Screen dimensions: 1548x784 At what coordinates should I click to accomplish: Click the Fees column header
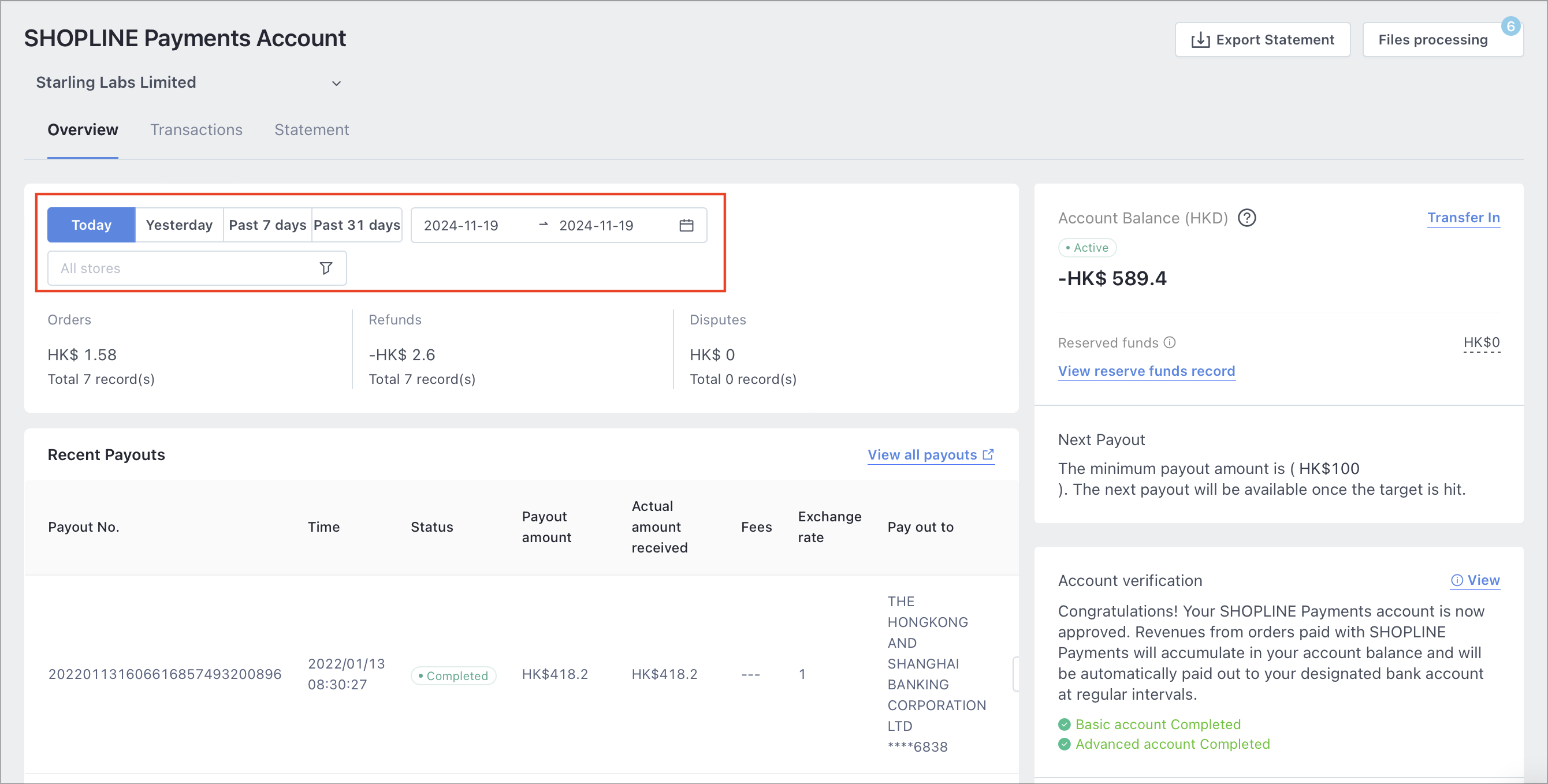[756, 527]
